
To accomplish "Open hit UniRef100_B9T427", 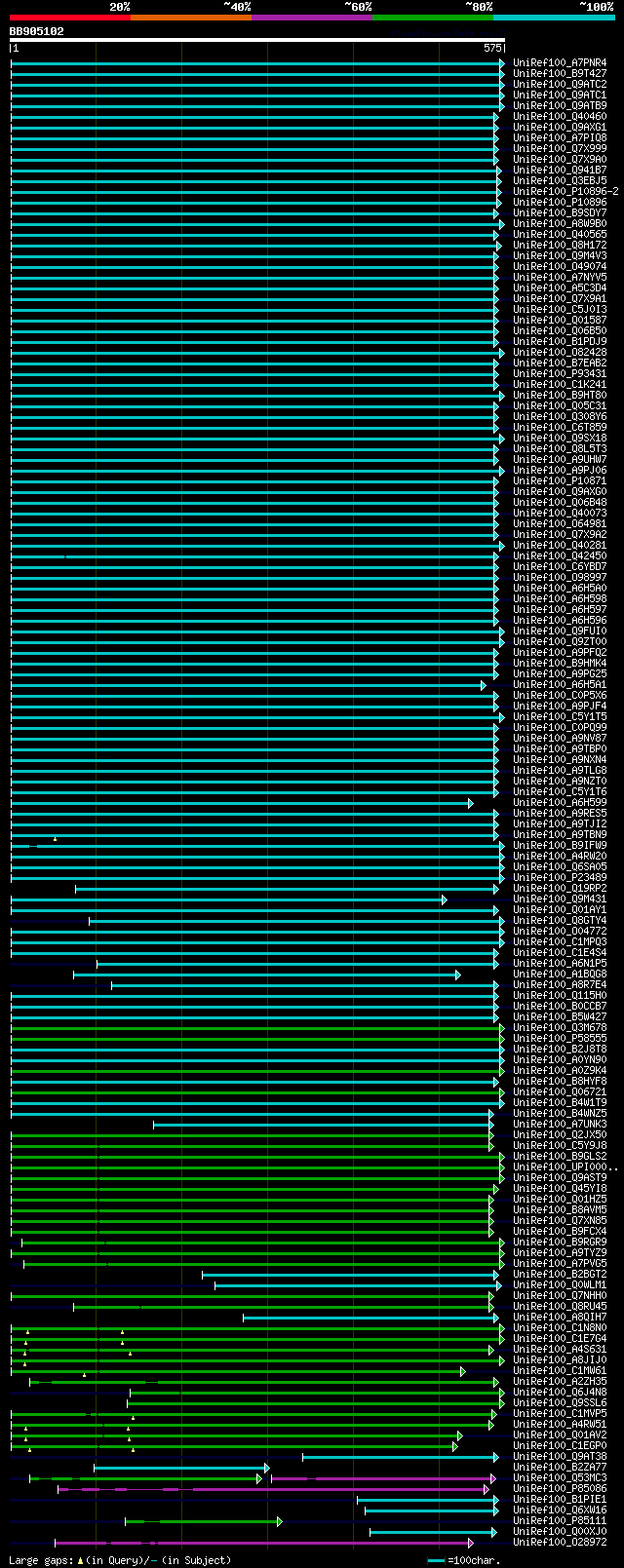I will click(x=560, y=74).
